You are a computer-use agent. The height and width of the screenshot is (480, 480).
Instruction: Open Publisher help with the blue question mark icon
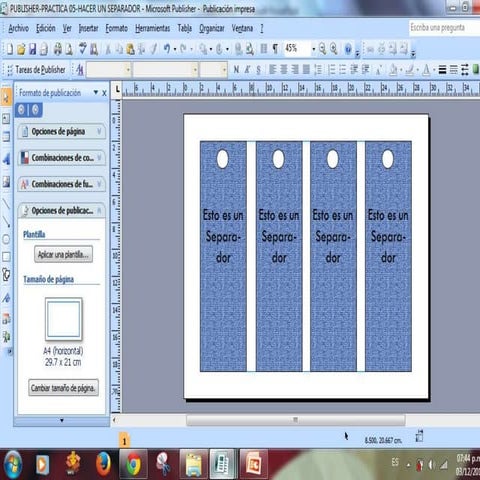click(348, 49)
